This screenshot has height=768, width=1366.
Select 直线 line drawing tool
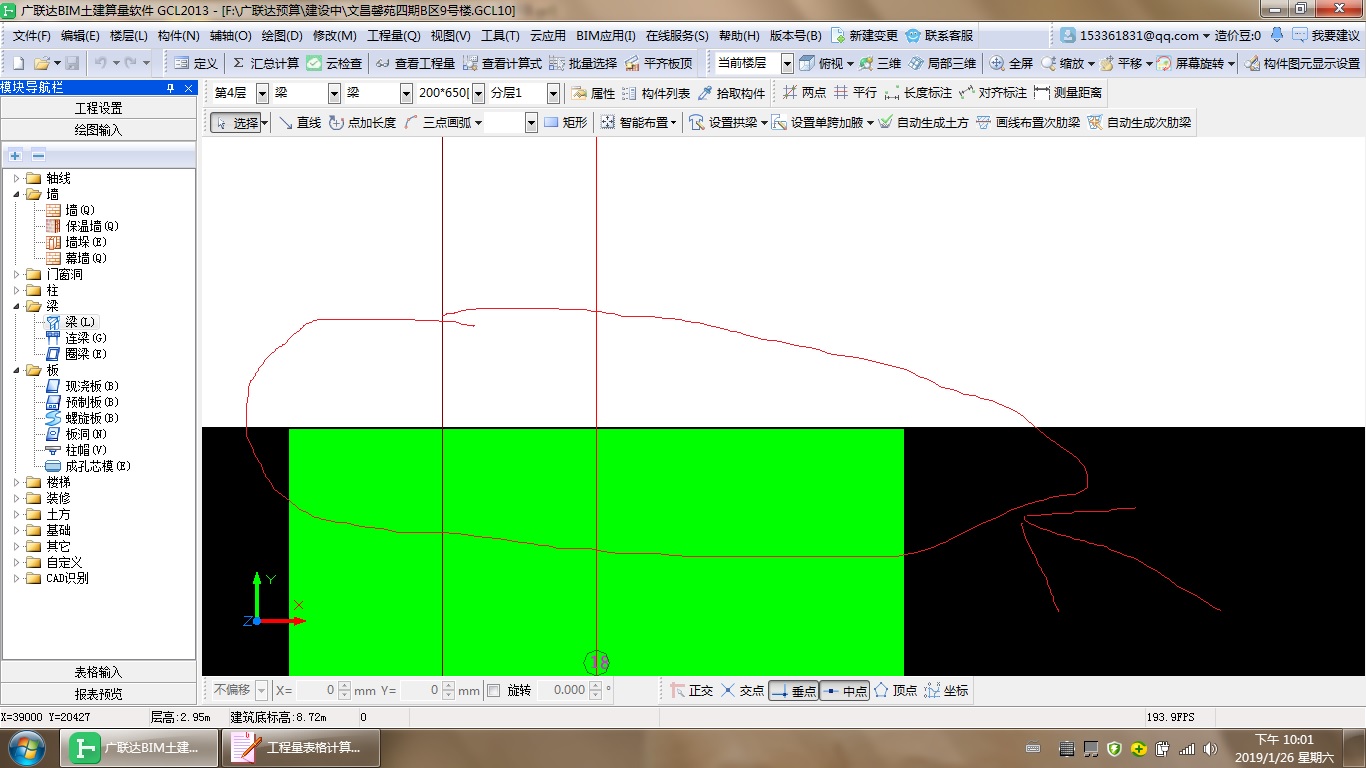pos(299,123)
